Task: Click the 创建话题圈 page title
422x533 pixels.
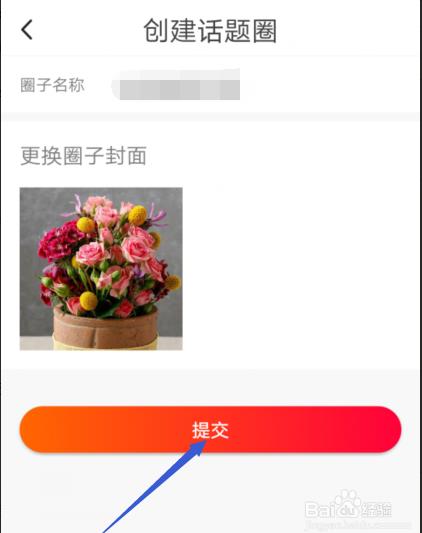Action: click(210, 31)
